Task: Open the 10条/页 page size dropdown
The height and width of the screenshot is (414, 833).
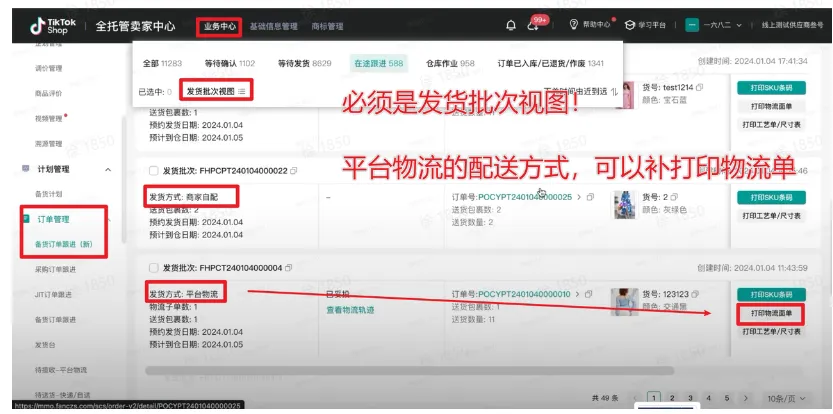Action: [786, 398]
